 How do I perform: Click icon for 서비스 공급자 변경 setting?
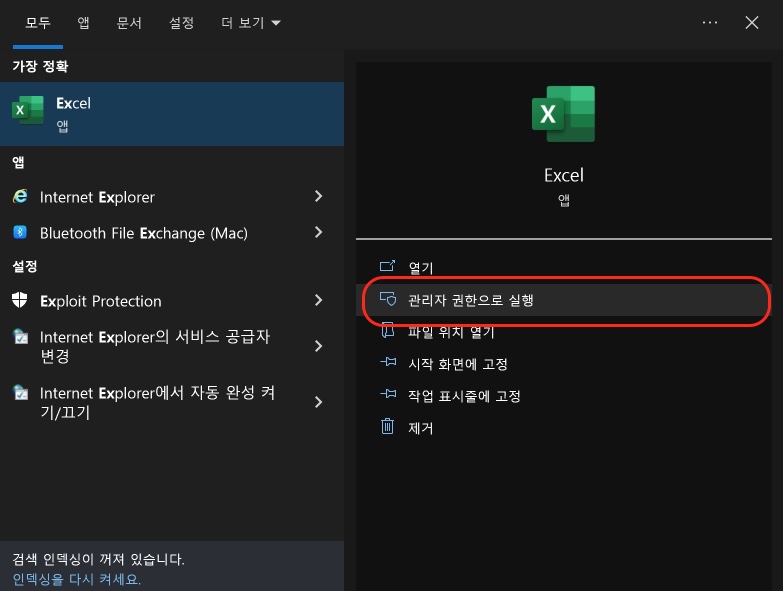20,336
